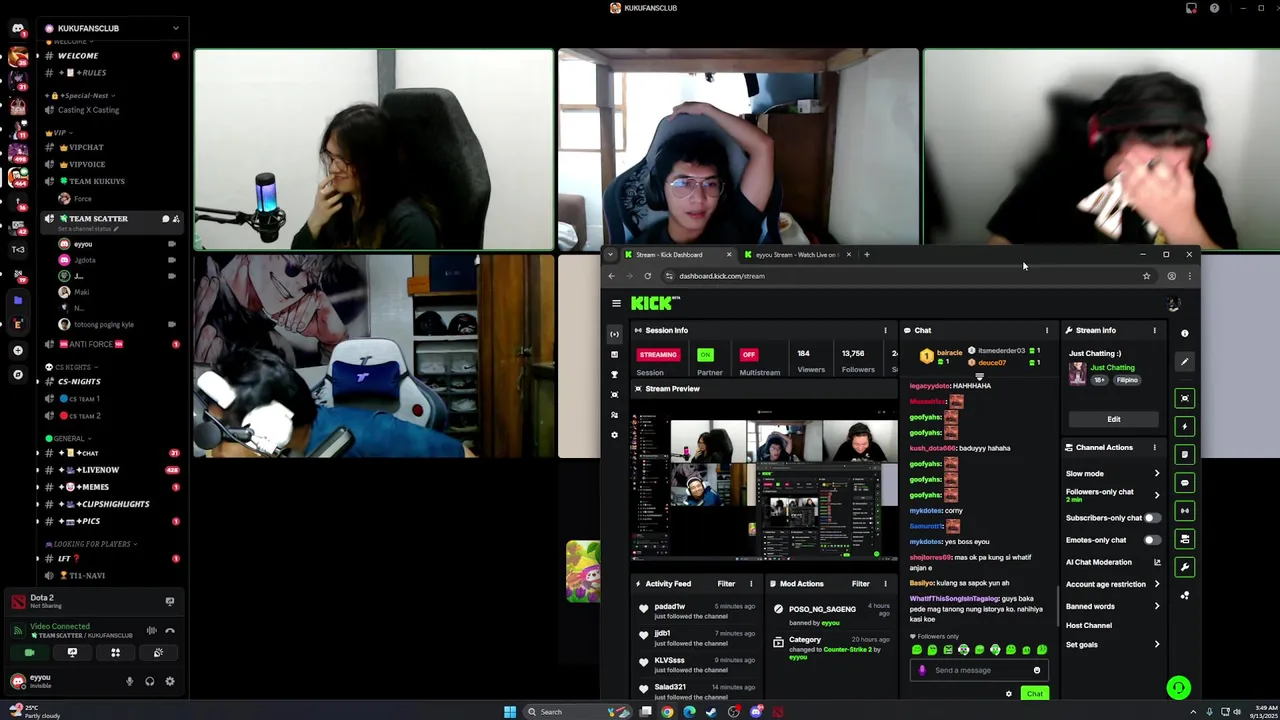The width and height of the screenshot is (1280, 720).
Task: Click the pencil edit icon on right rail
Action: [1185, 362]
